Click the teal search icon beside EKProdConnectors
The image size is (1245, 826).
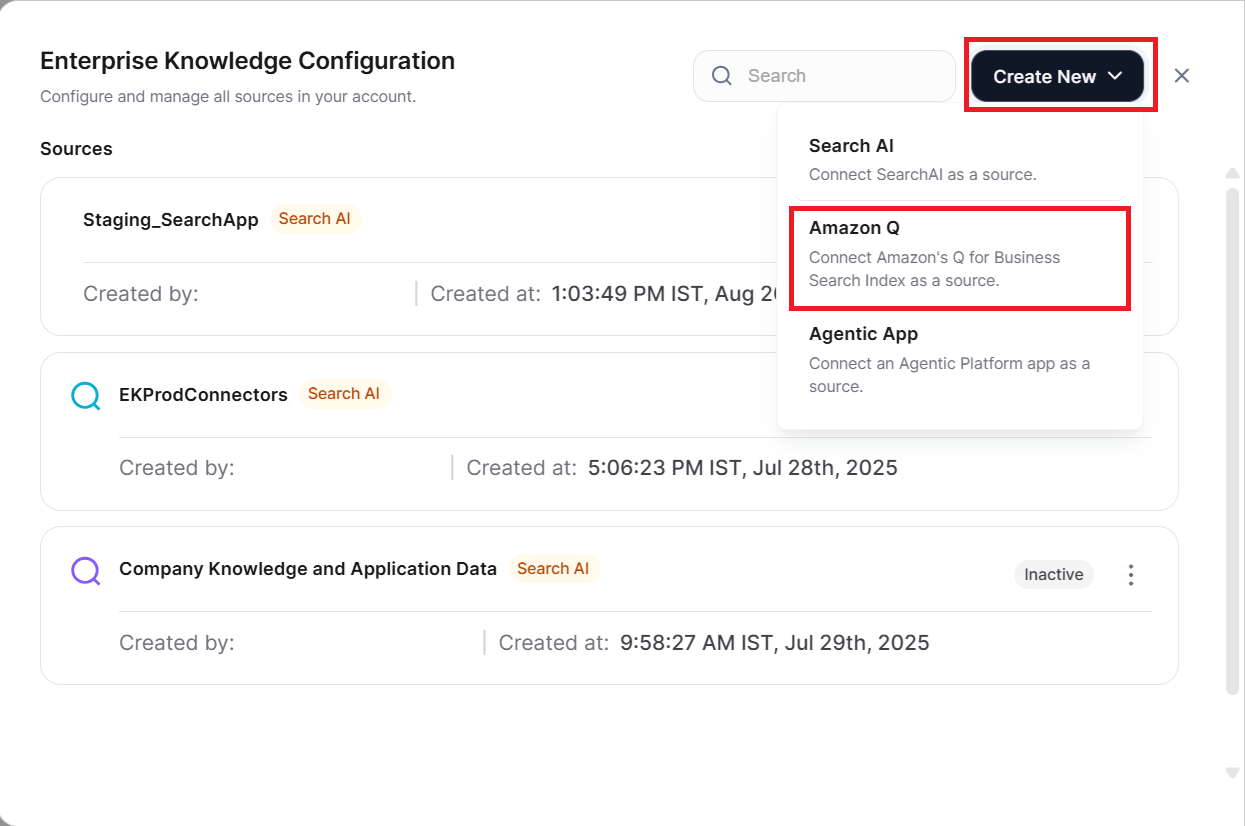pos(86,396)
